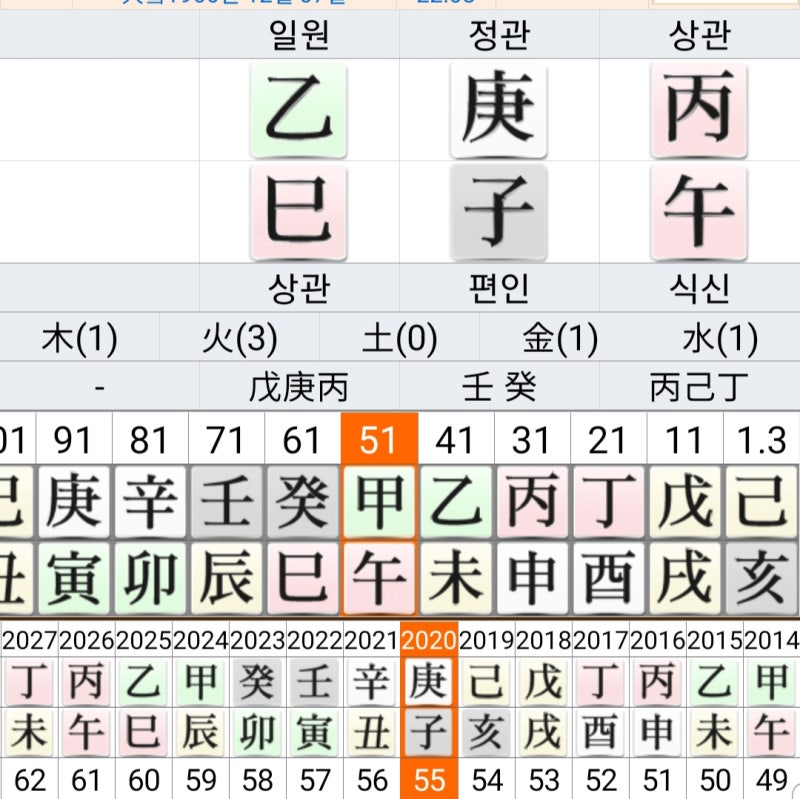Screen dimensions: 800x799
Task: Select the 11 daeun period number
Action: tap(684, 439)
